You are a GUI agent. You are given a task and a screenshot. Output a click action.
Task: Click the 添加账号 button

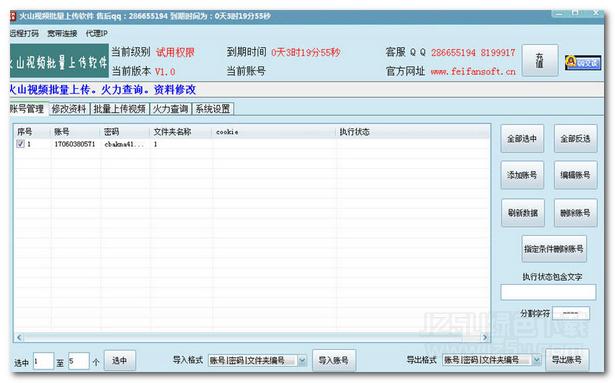tap(522, 175)
